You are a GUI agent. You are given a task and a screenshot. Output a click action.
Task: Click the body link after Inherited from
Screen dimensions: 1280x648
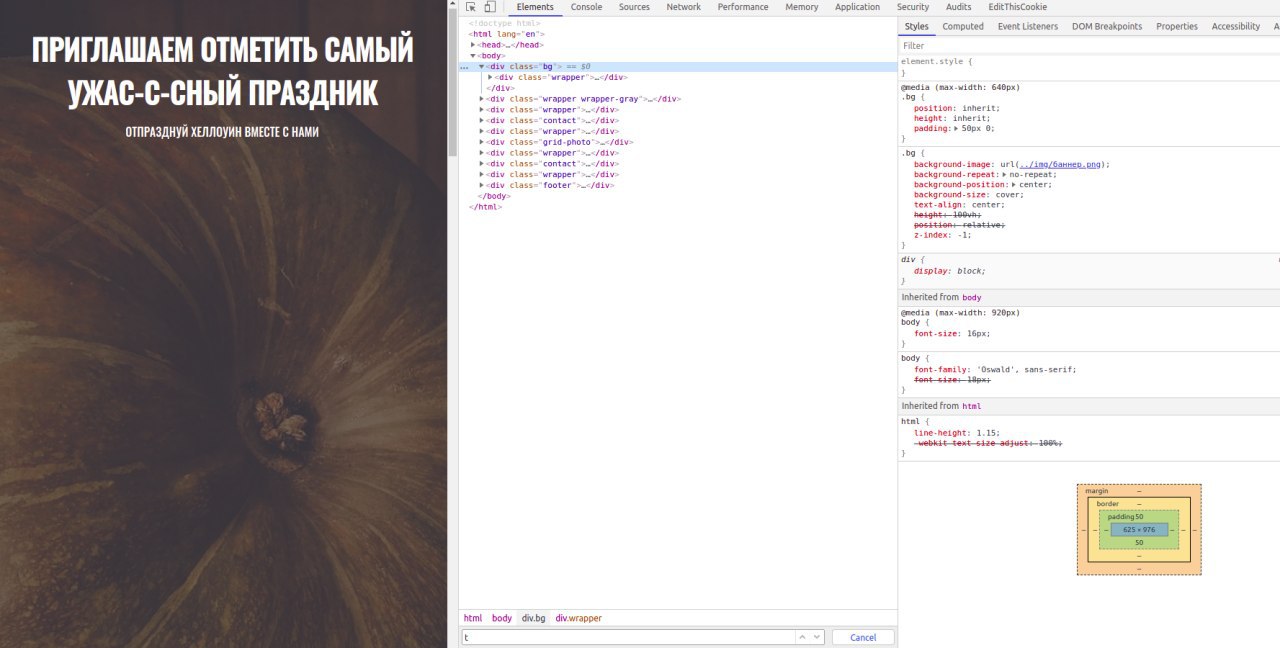pyautogui.click(x=971, y=297)
